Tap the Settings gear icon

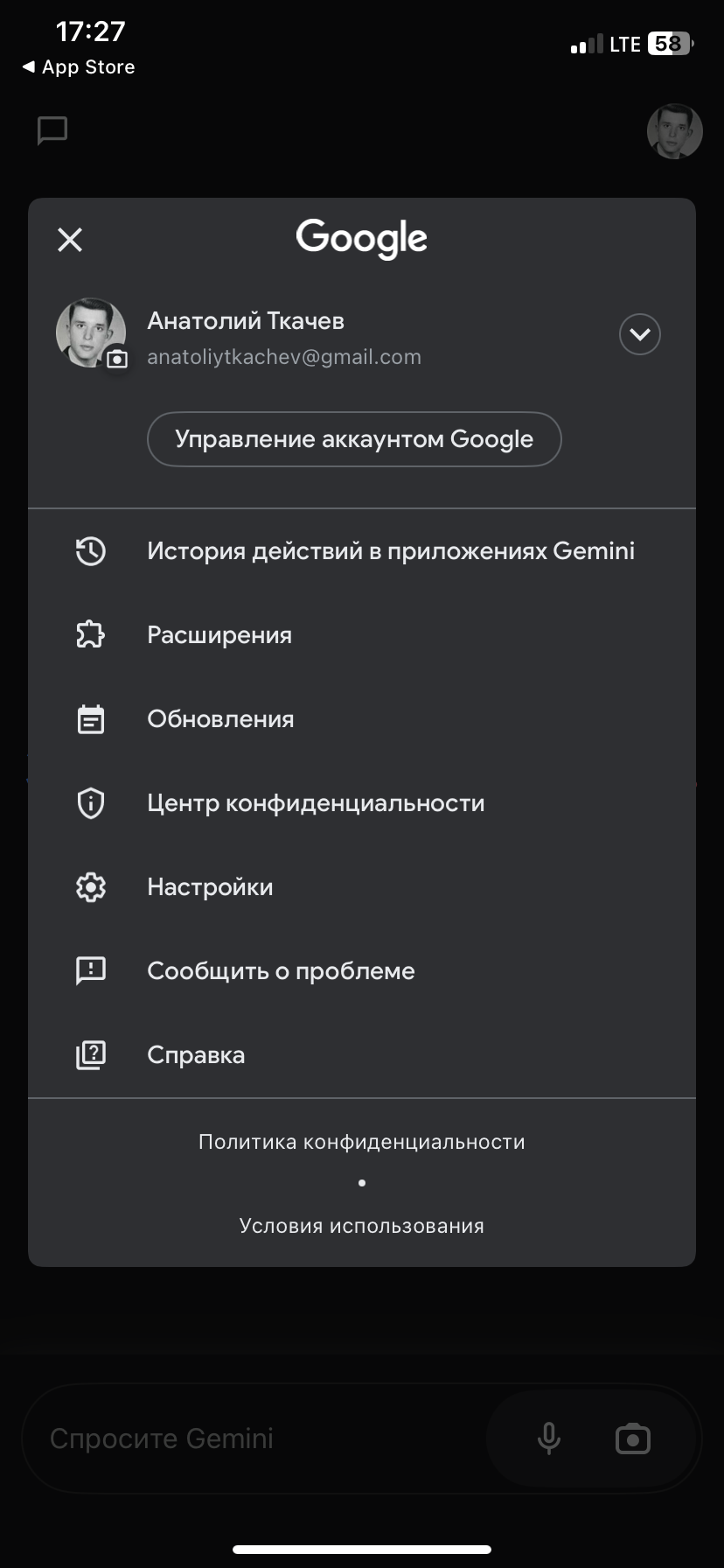91,887
